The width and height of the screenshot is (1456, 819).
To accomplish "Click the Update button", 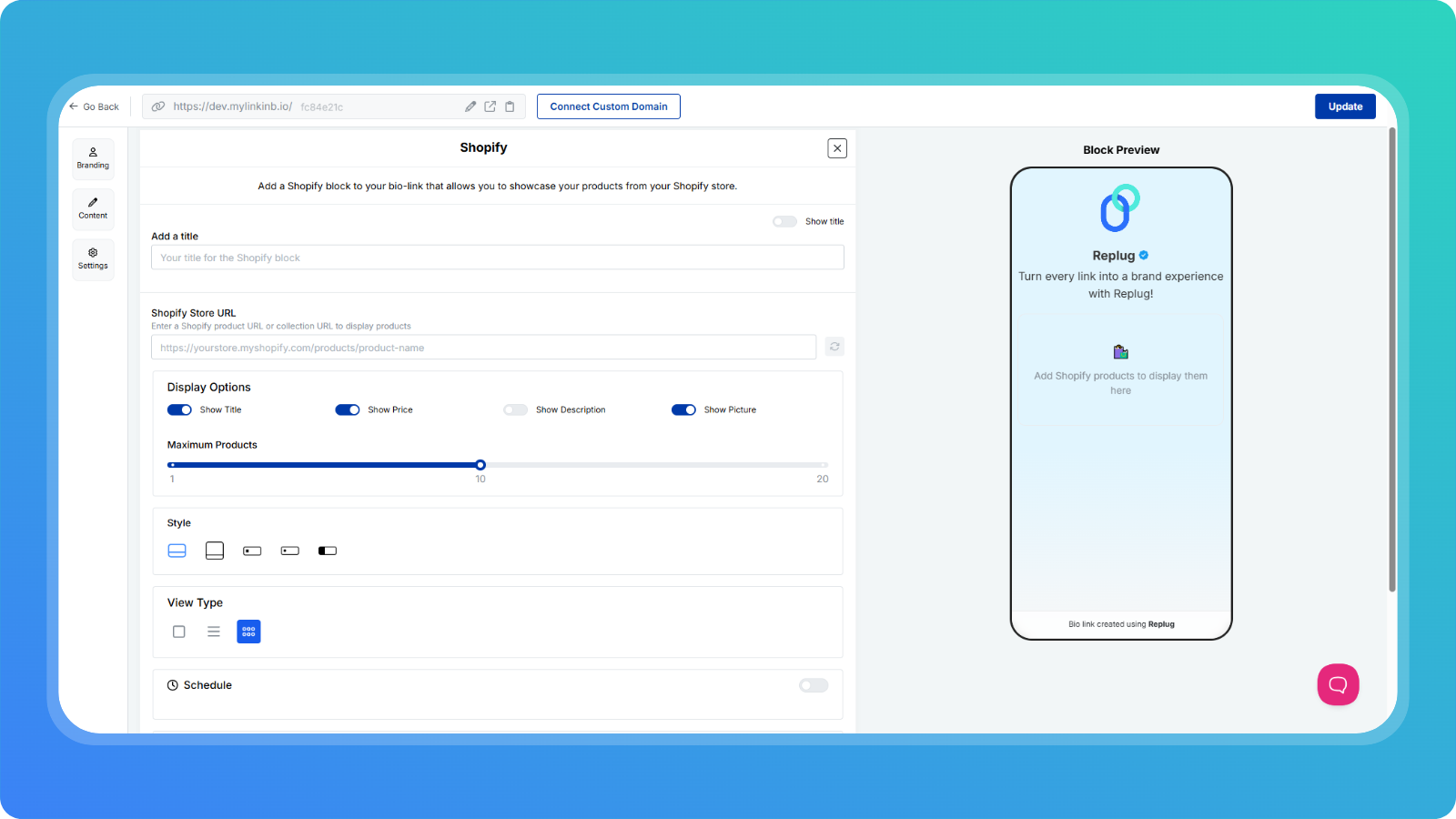I will [1345, 106].
